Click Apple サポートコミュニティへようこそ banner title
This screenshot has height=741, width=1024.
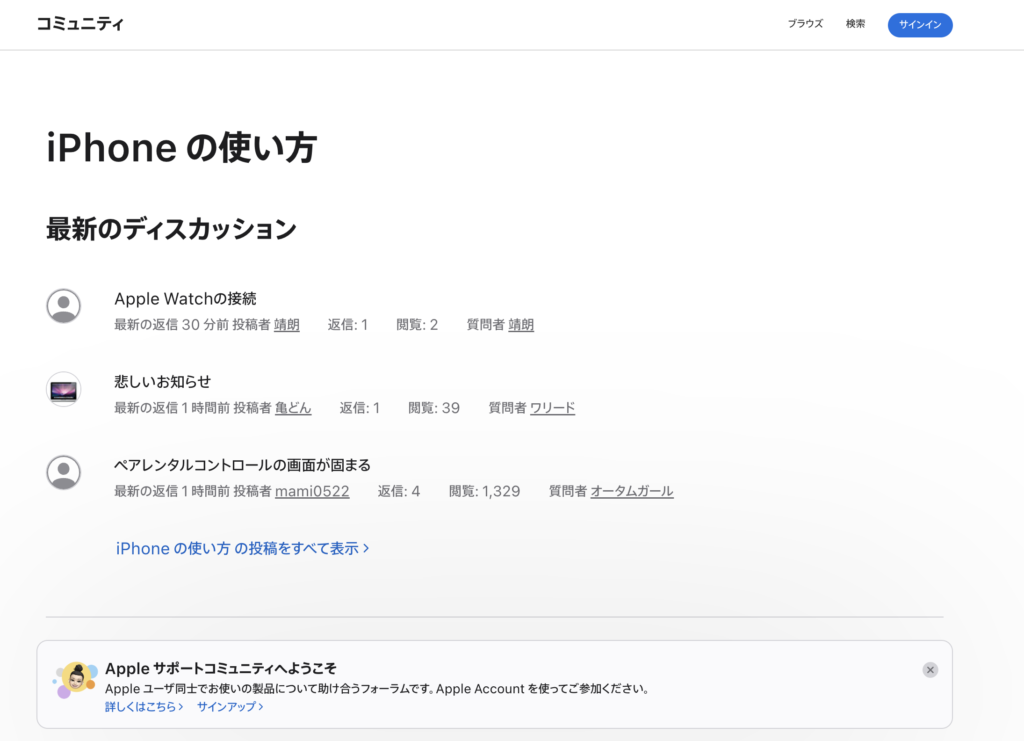(x=221, y=669)
